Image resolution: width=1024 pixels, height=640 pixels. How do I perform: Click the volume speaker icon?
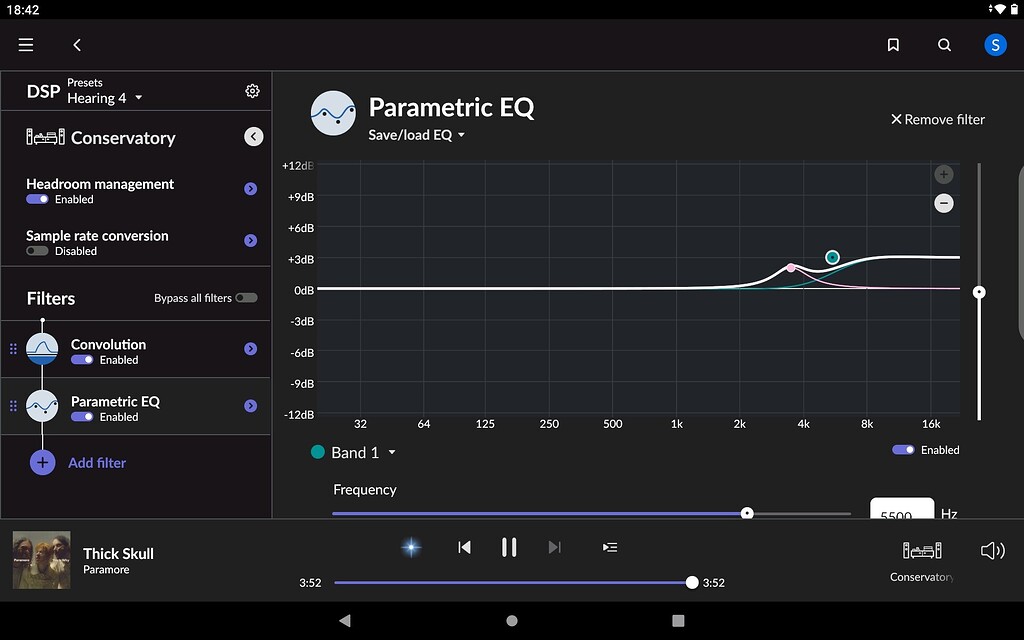(x=992, y=549)
